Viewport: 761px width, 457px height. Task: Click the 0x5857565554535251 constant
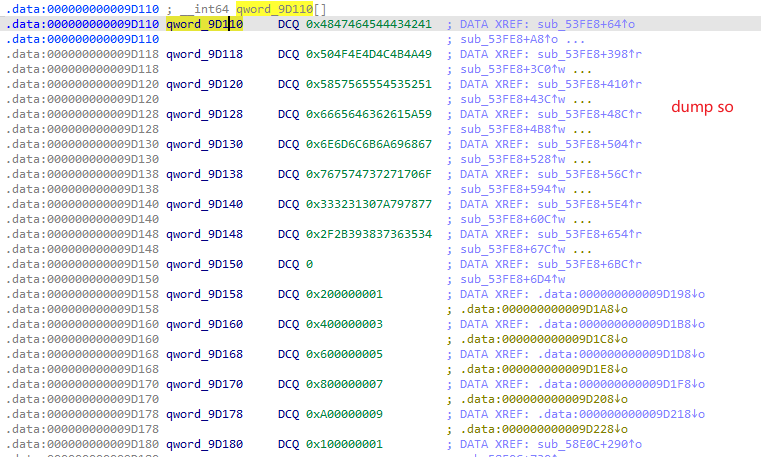click(369, 83)
